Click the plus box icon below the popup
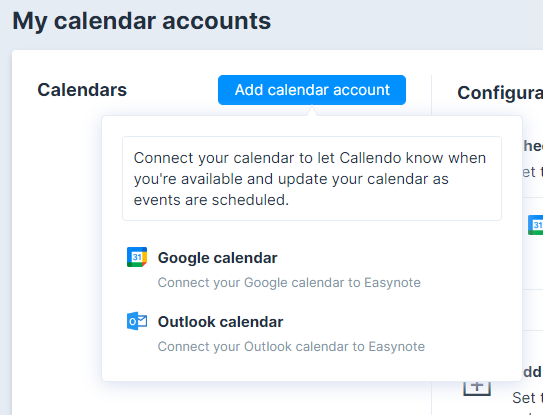 click(x=477, y=388)
